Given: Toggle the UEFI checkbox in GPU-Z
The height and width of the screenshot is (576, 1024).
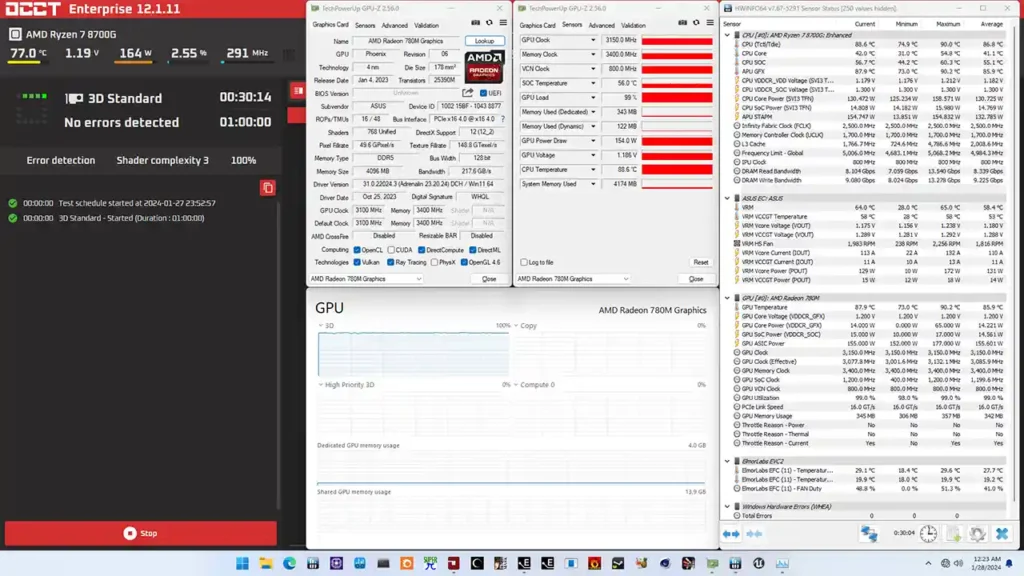Looking at the screenshot, I should tap(483, 92).
